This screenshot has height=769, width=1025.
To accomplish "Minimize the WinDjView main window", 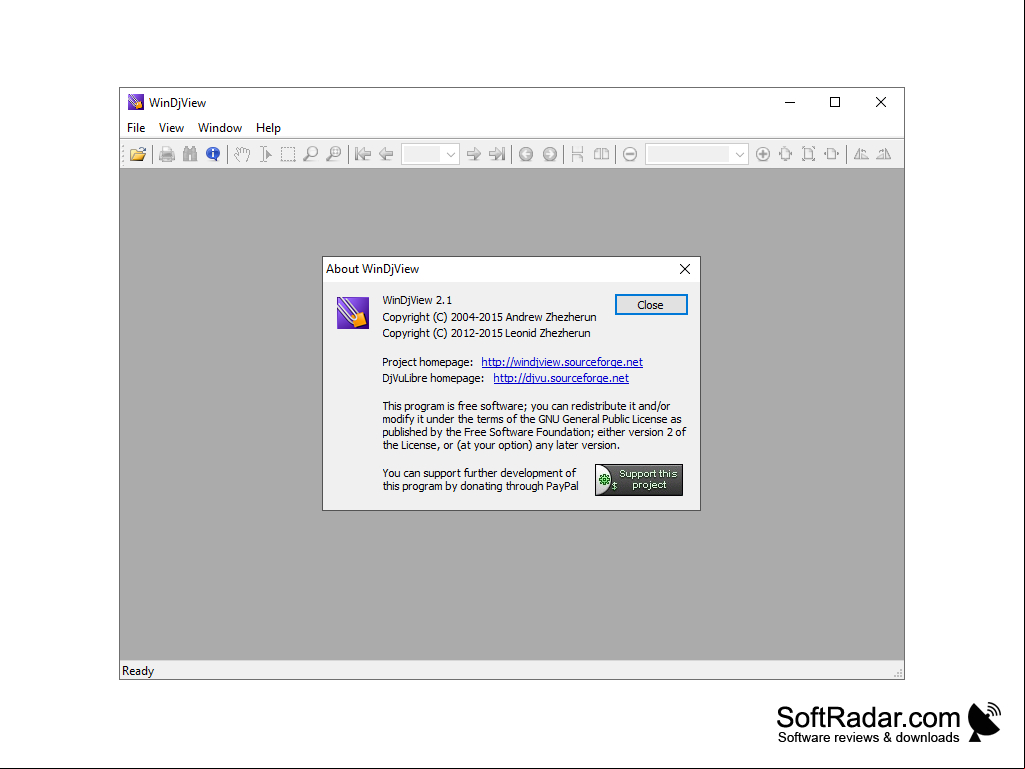I will (790, 103).
